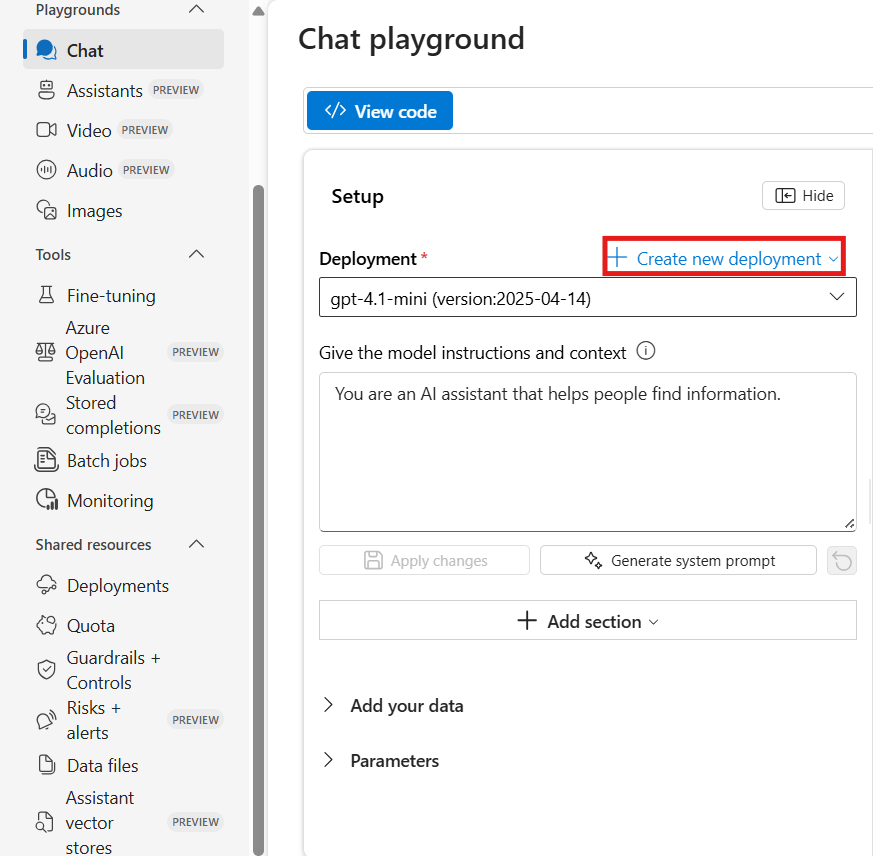
Task: Click the Monitoring chart icon
Action: click(x=47, y=500)
